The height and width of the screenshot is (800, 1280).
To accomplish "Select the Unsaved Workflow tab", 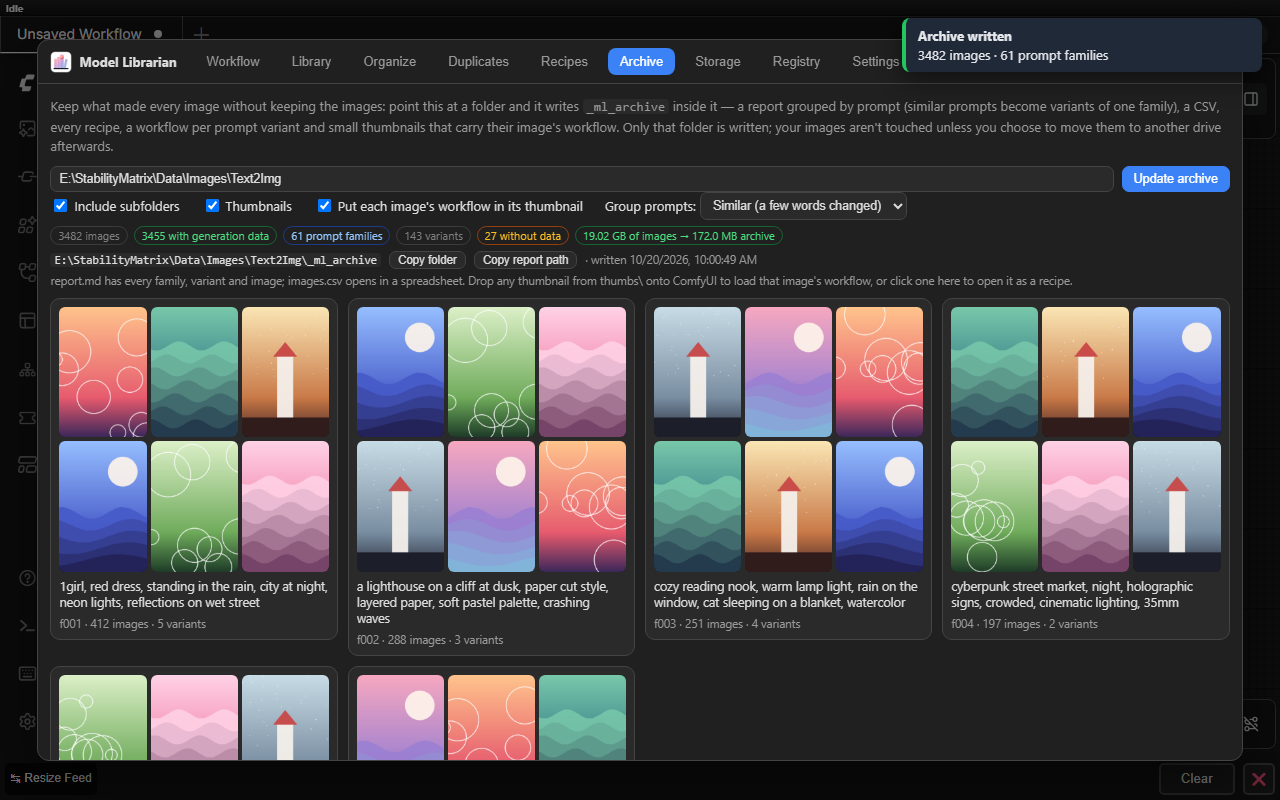I will pyautogui.click(x=89, y=34).
